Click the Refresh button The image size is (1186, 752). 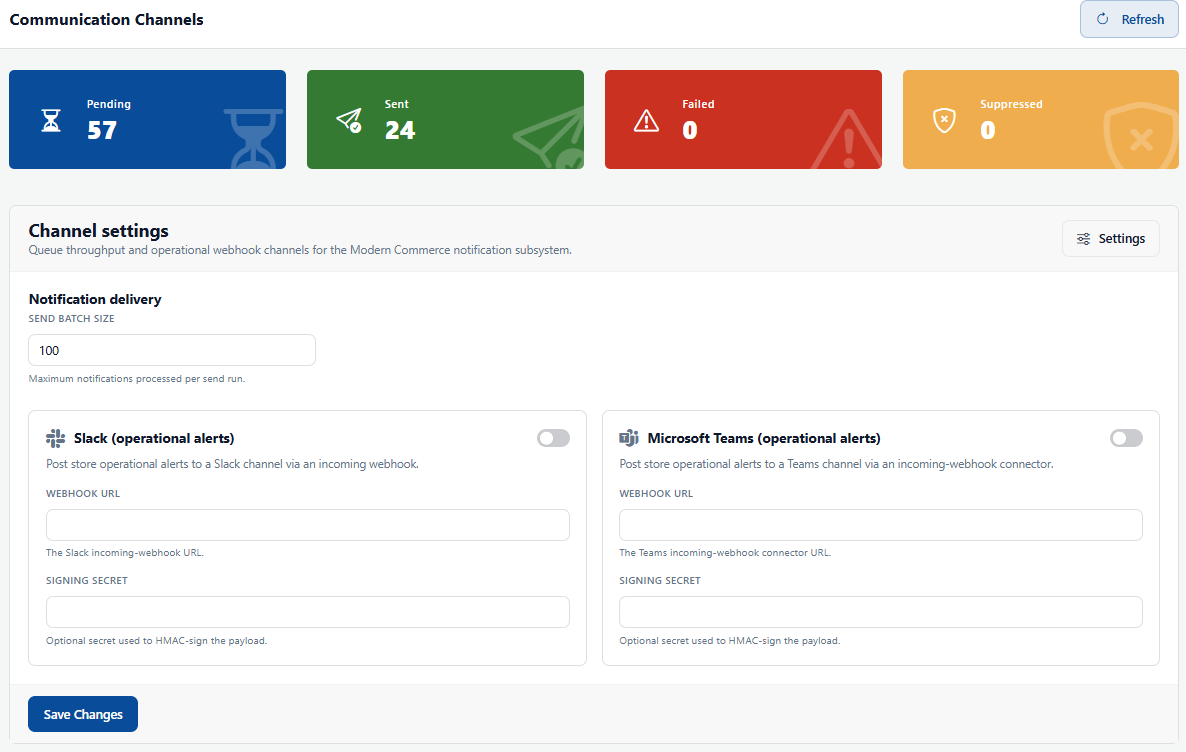pyautogui.click(x=1129, y=19)
